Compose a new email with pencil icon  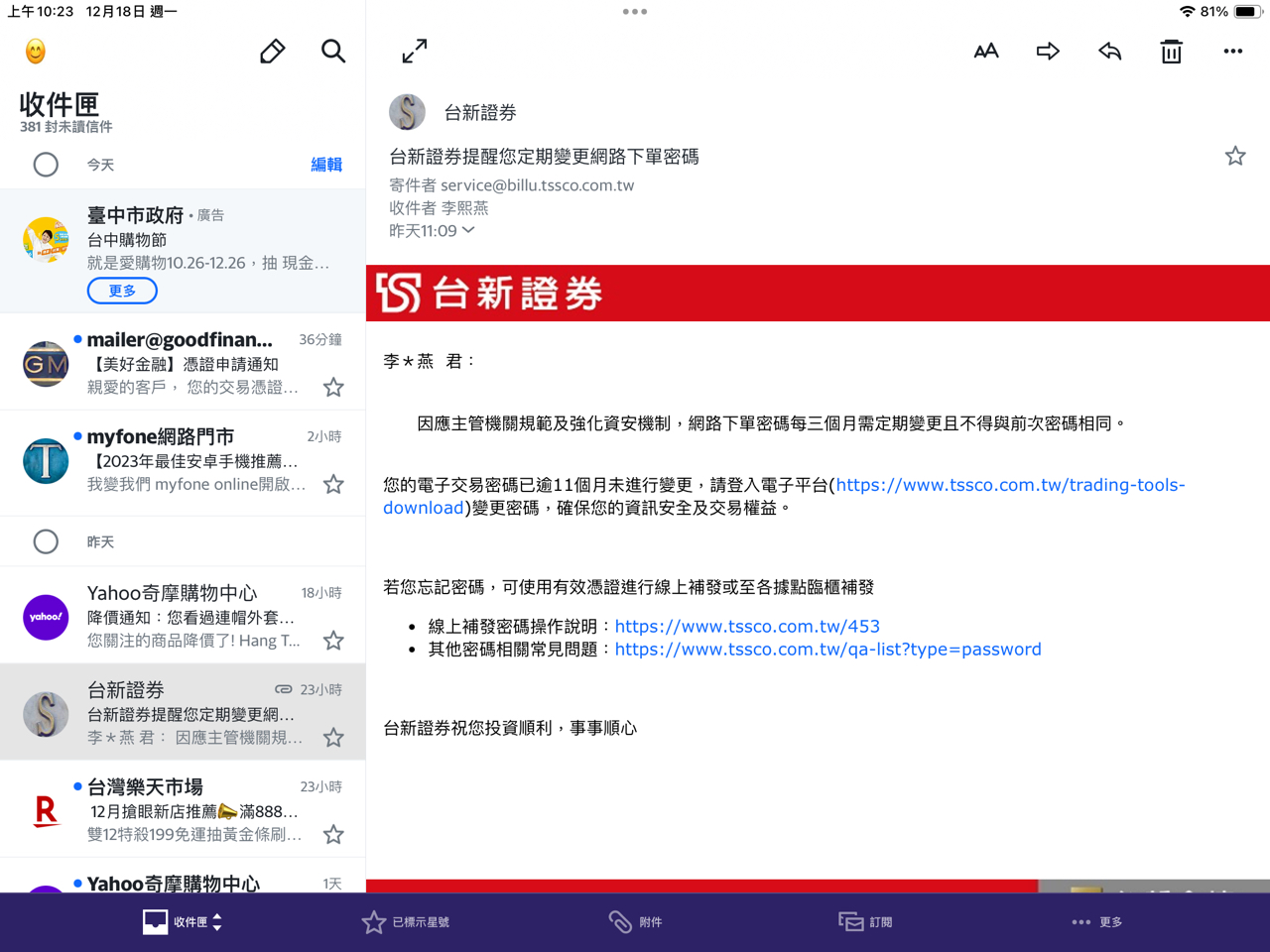point(273,52)
